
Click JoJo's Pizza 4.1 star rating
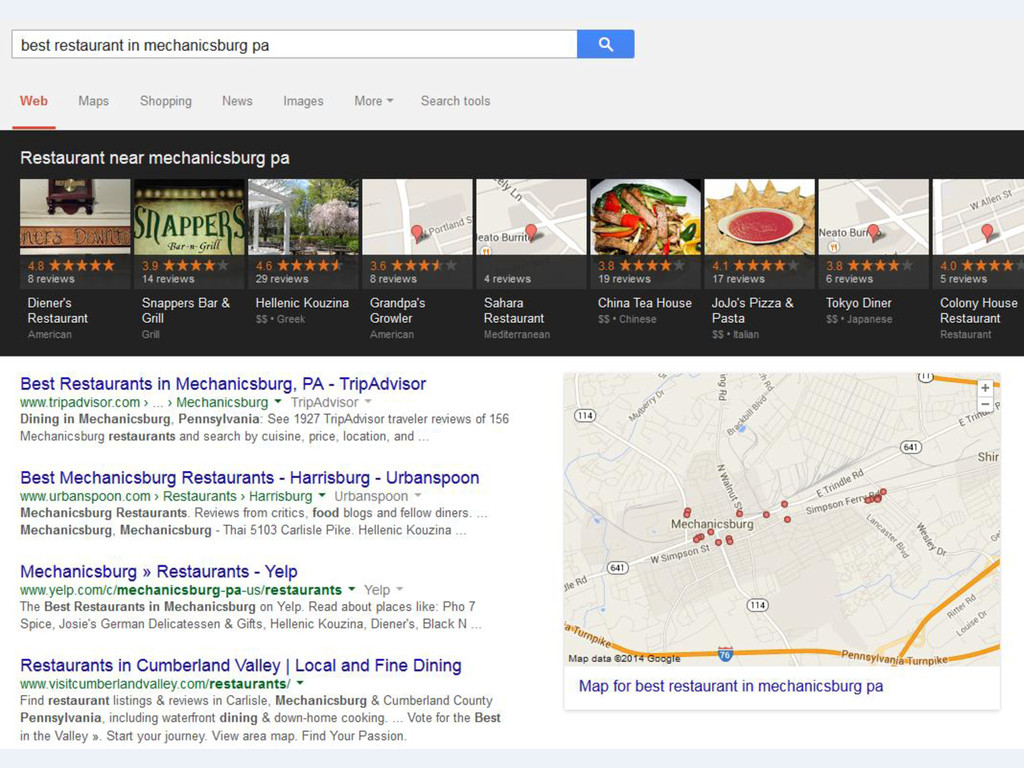[x=755, y=265]
